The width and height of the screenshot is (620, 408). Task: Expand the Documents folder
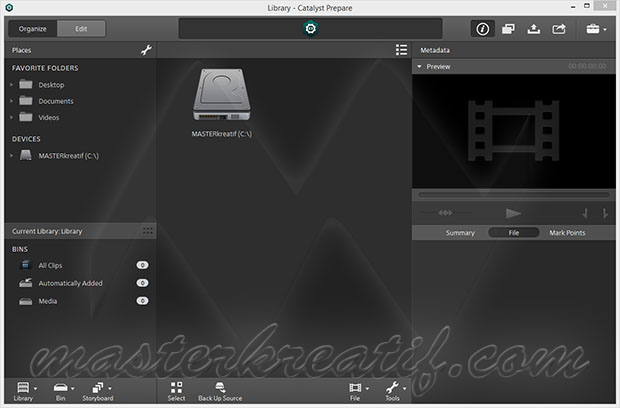(x=11, y=101)
